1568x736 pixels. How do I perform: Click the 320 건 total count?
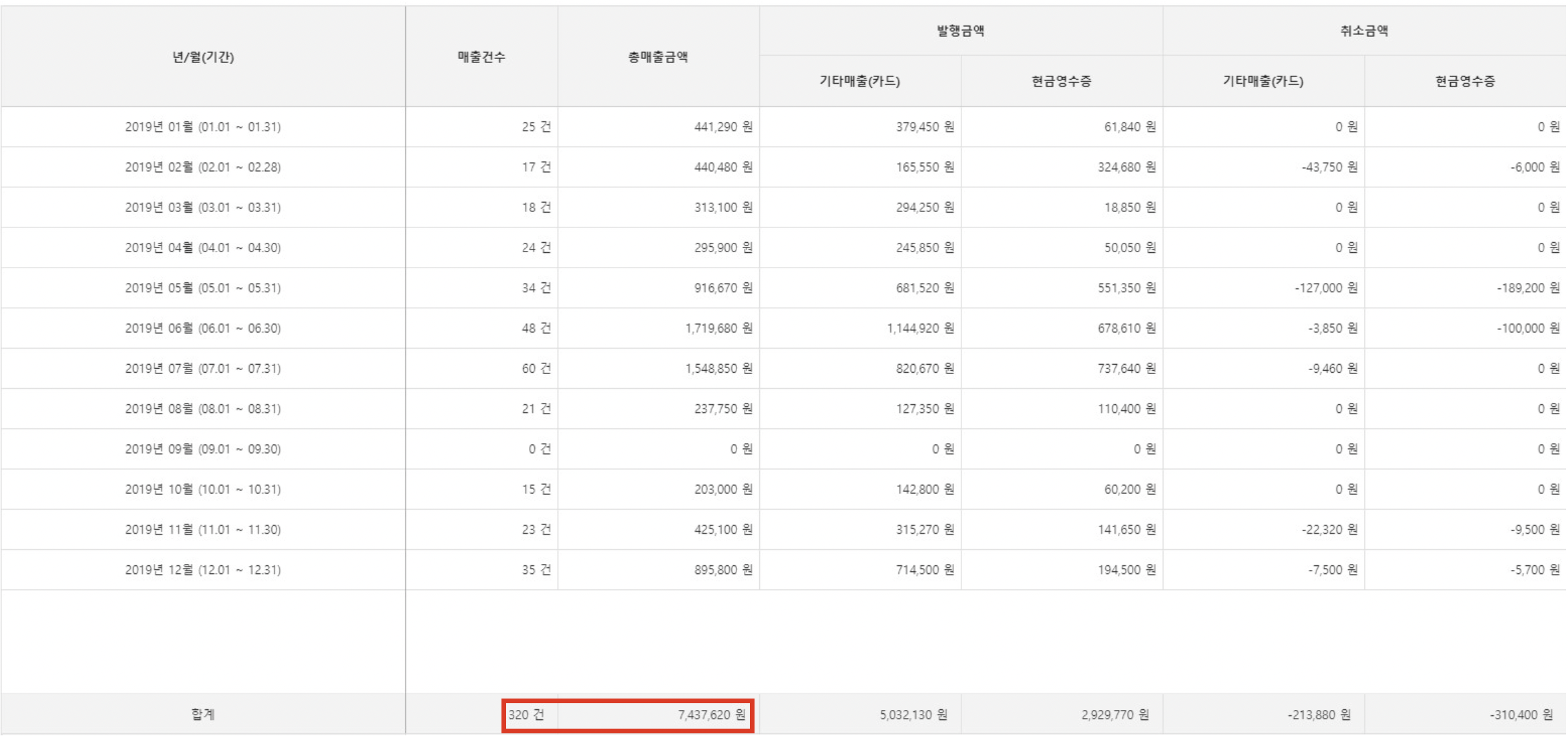(x=526, y=715)
